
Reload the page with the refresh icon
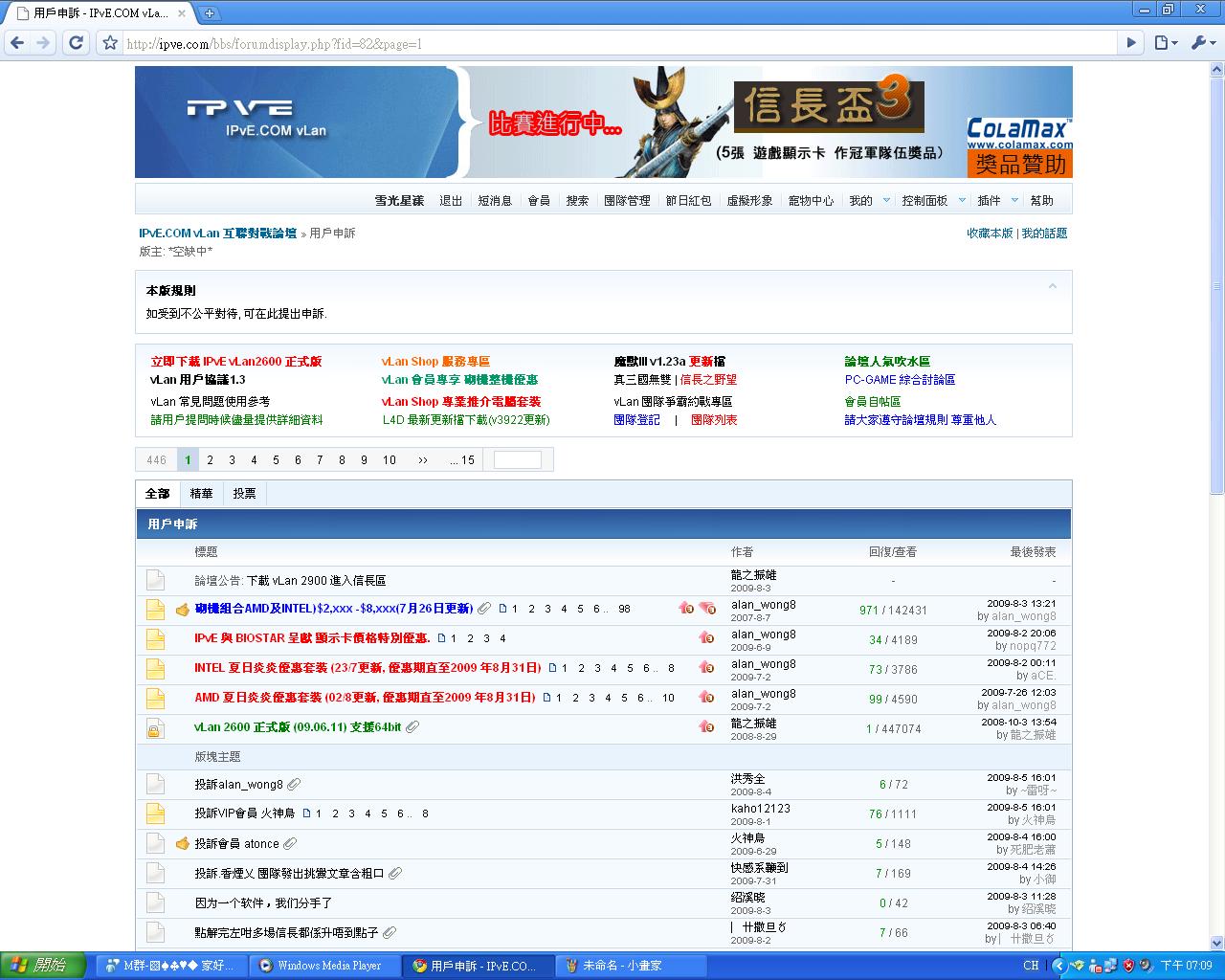click(77, 42)
